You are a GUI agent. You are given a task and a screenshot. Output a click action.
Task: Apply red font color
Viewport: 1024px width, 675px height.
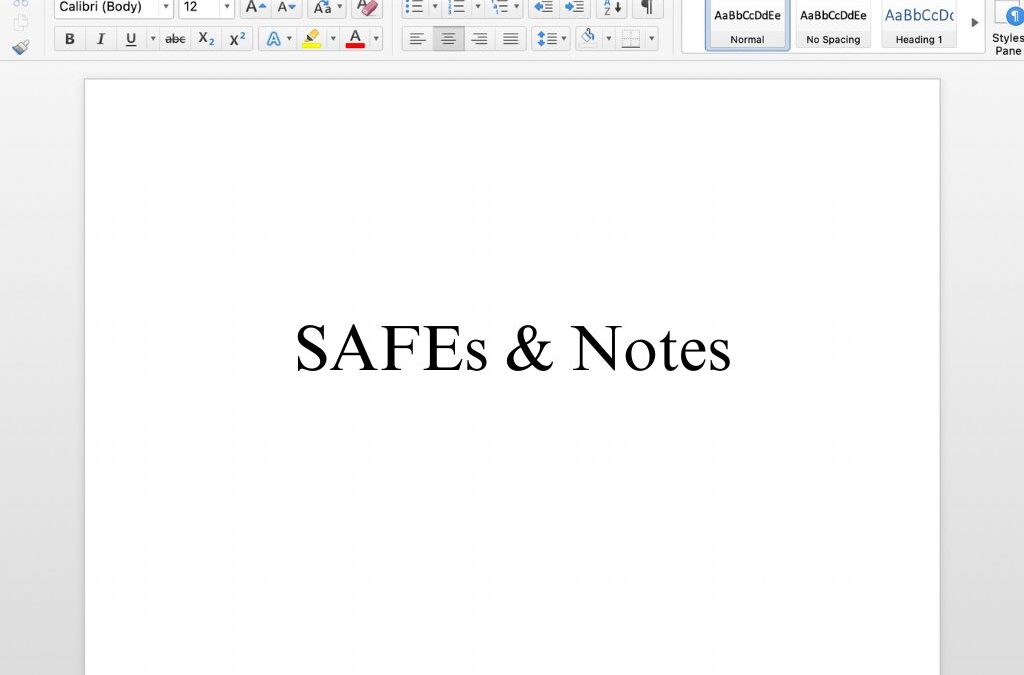pos(355,39)
